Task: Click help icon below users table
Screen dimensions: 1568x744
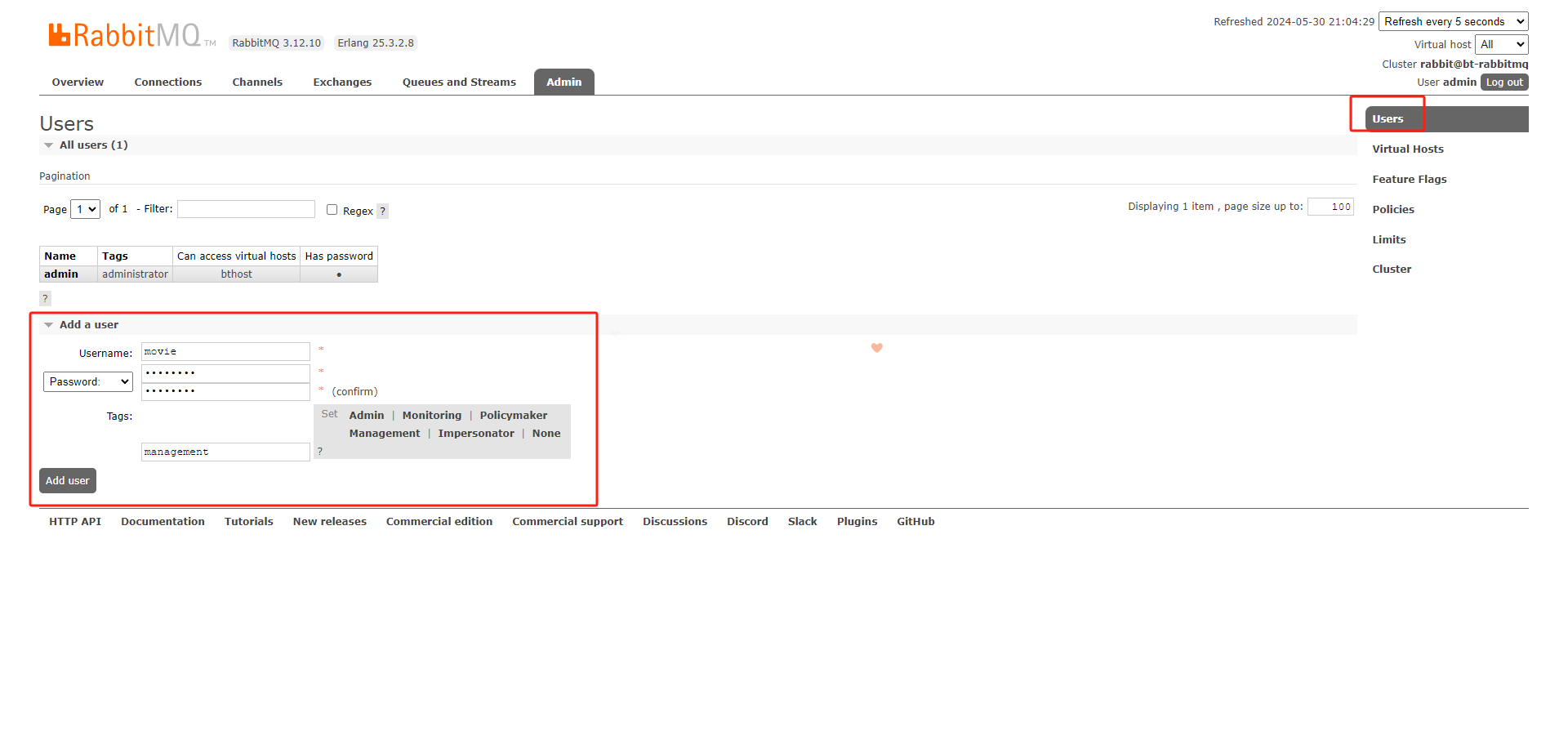Action: pos(45,298)
